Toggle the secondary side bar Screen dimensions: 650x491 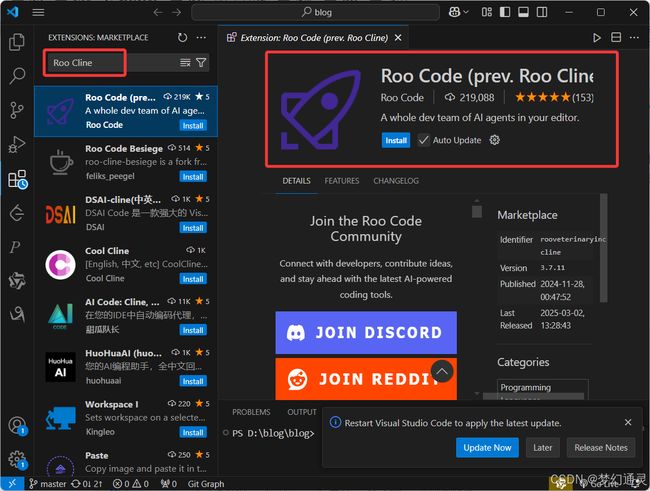[542, 12]
